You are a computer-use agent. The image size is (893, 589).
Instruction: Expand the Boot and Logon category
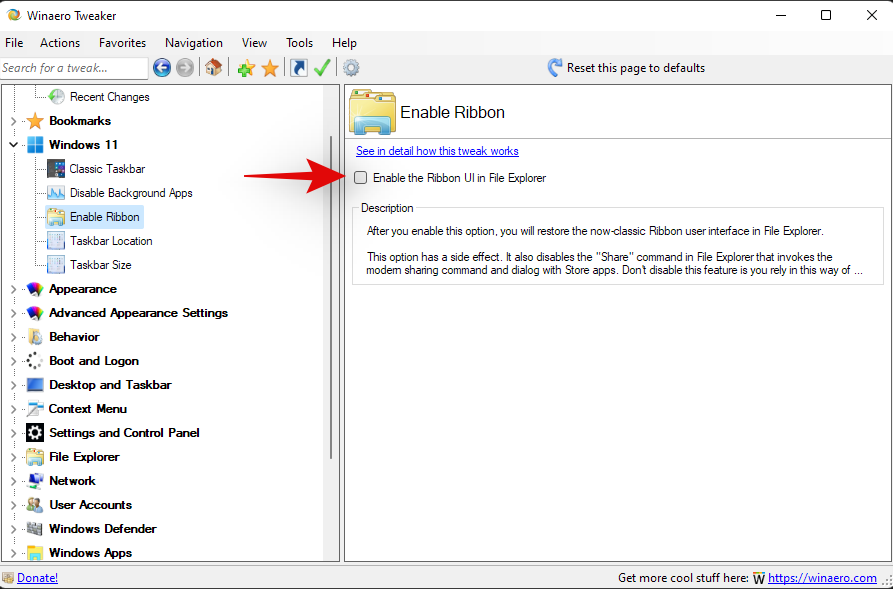coord(13,361)
